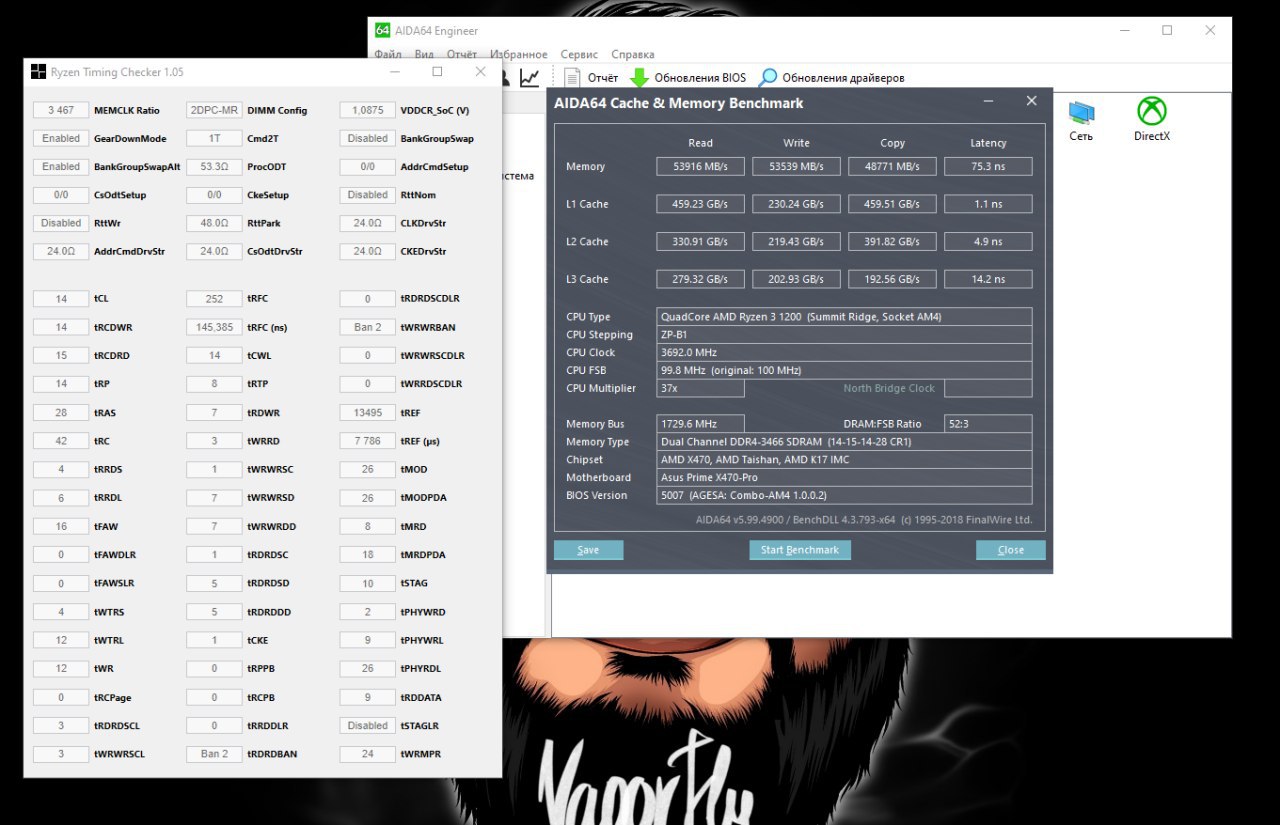Open the Файл menu in AIDA64

388,54
